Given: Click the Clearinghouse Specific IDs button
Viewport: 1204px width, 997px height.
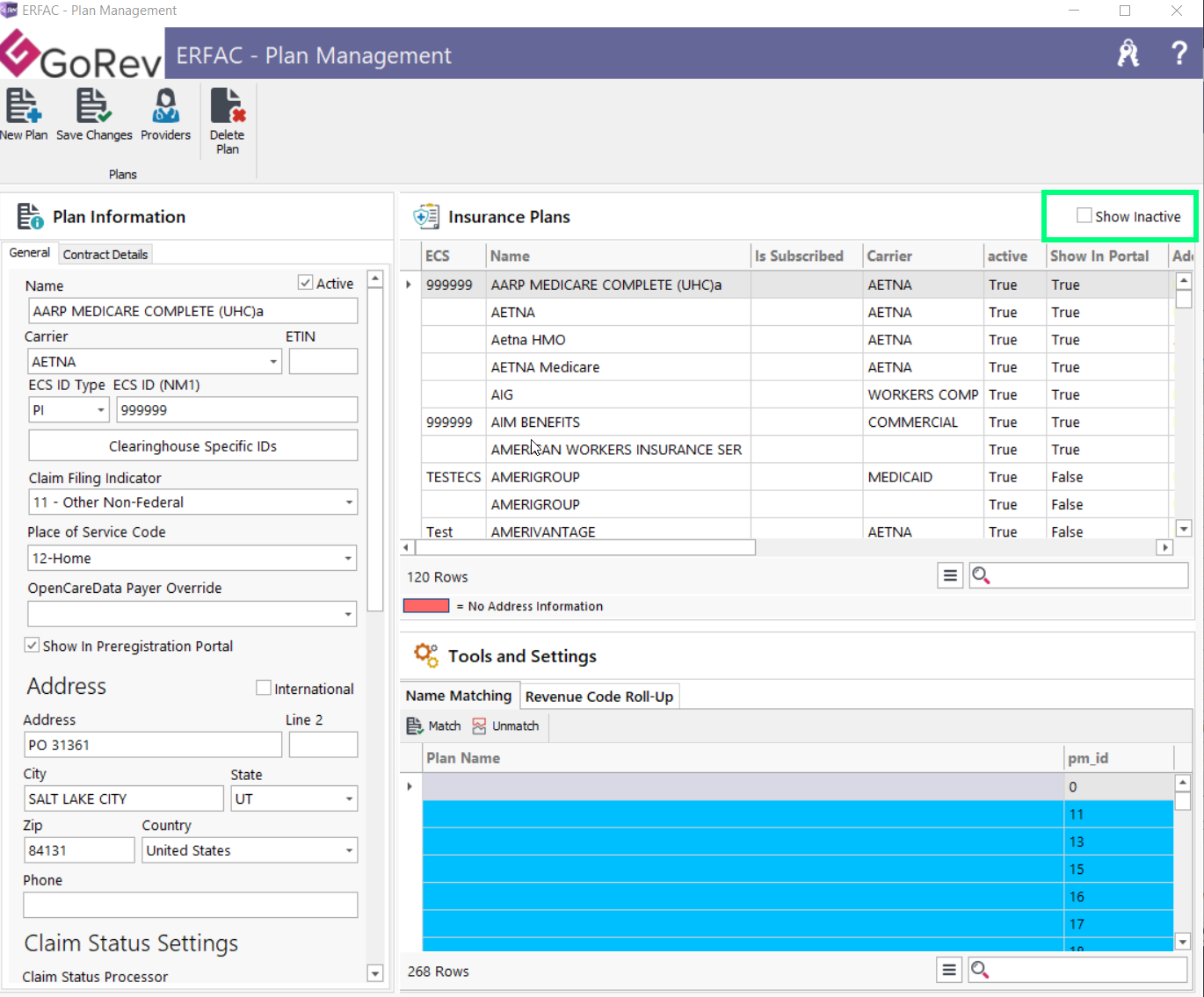Looking at the screenshot, I should (193, 446).
